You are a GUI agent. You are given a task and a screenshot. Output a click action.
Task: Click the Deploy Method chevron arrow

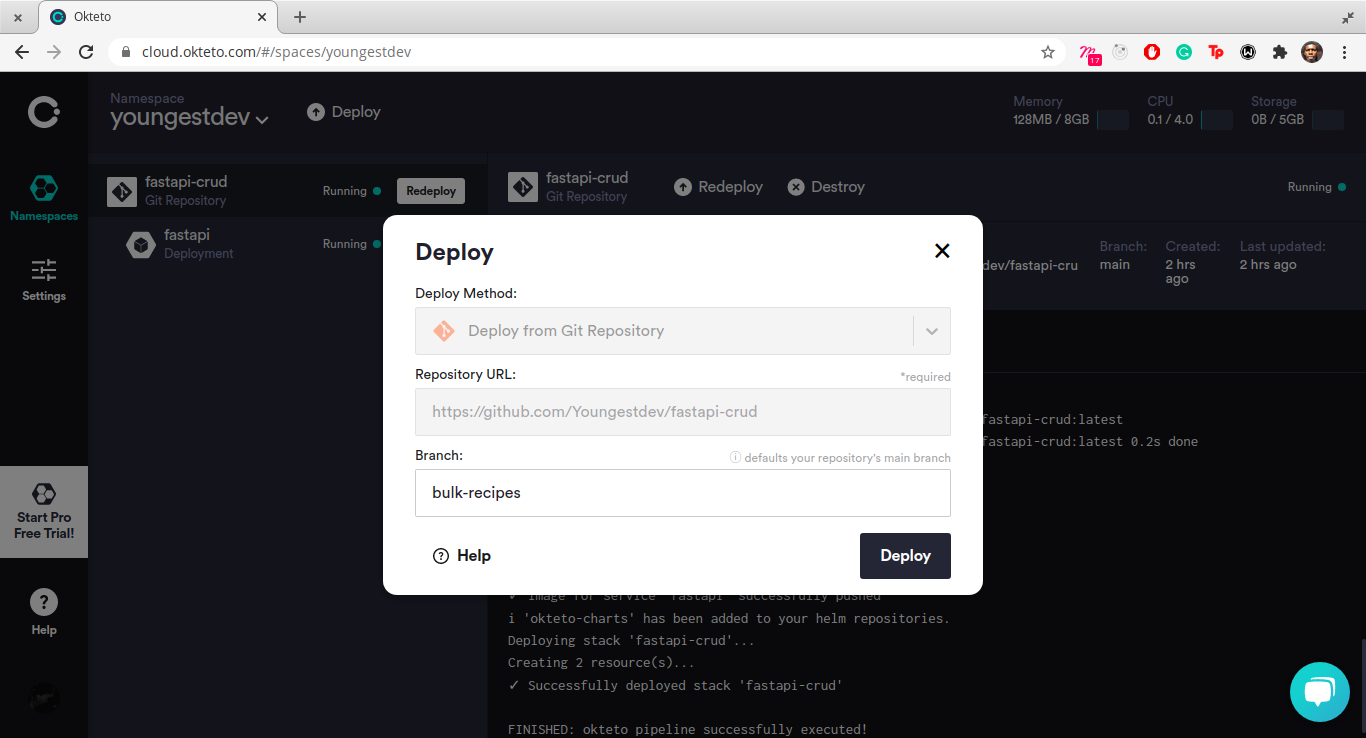[932, 331]
